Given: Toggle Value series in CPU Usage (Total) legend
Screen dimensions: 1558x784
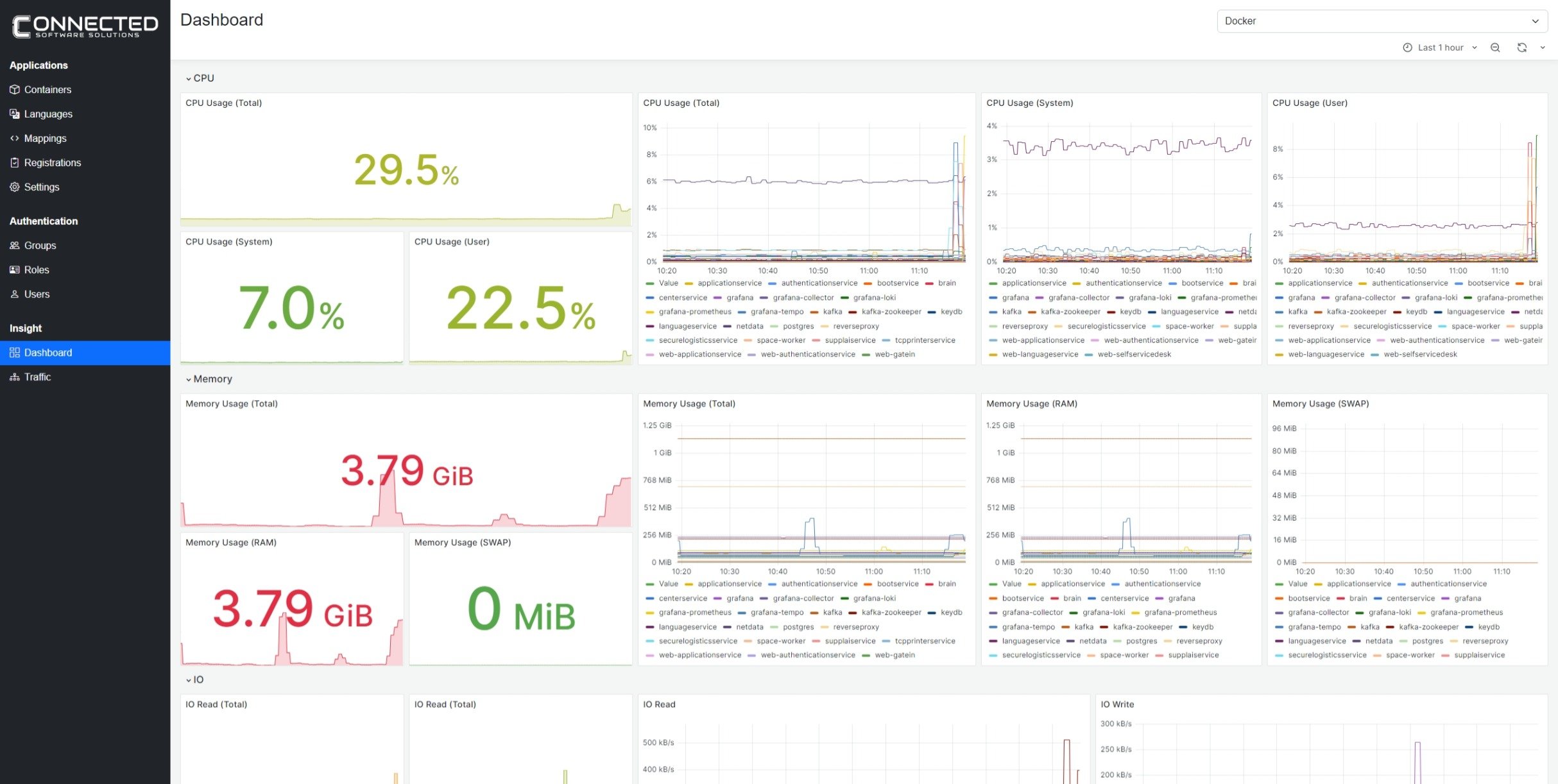Looking at the screenshot, I should tap(668, 283).
